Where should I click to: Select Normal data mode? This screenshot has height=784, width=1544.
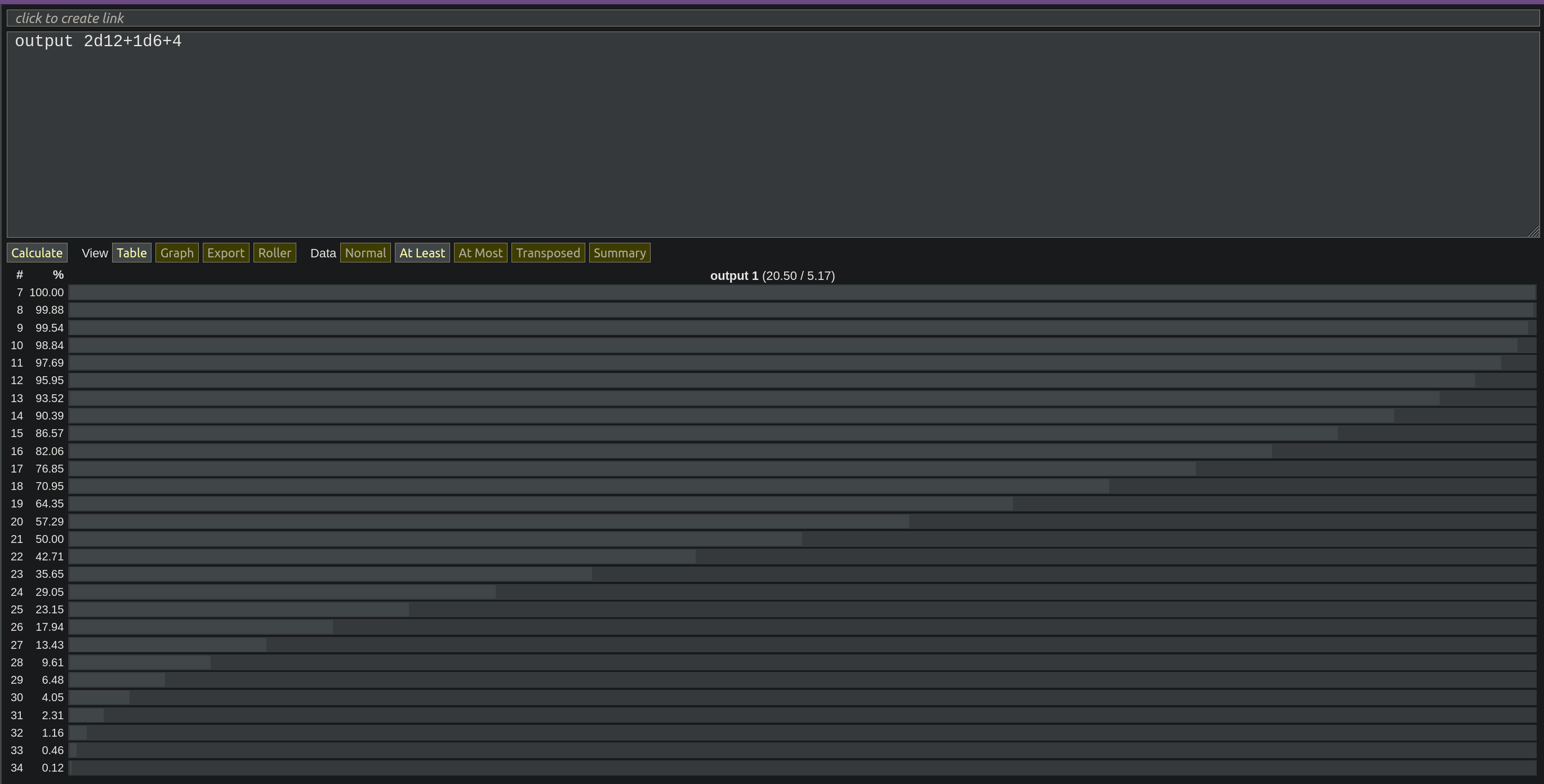[x=365, y=253]
